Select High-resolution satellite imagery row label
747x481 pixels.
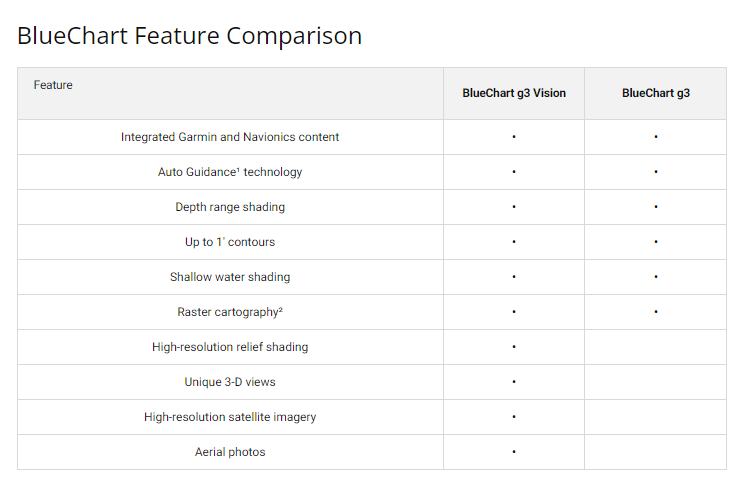coord(230,417)
